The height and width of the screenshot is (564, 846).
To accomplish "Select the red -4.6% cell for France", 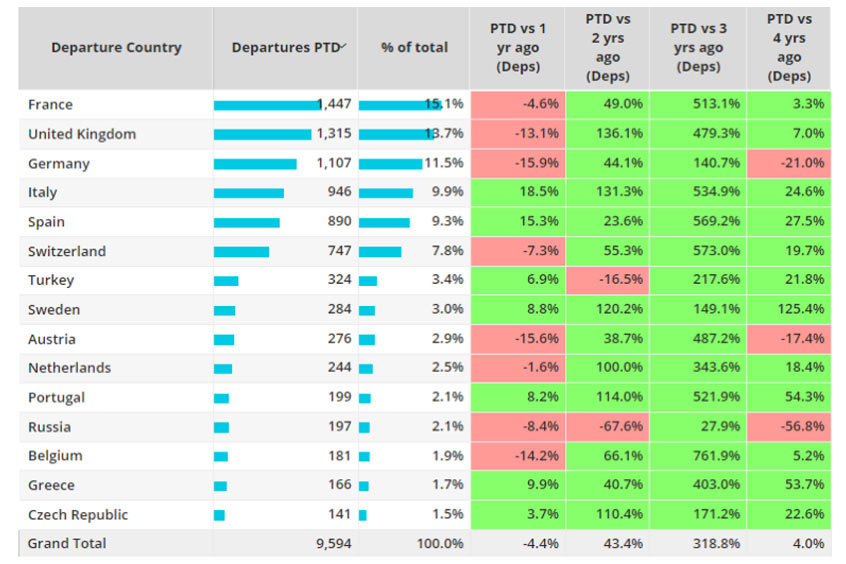I will pyautogui.click(x=517, y=105).
